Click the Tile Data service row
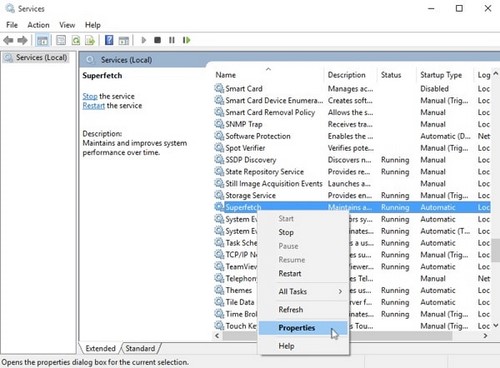This screenshot has width=500, height=368. click(x=352, y=302)
